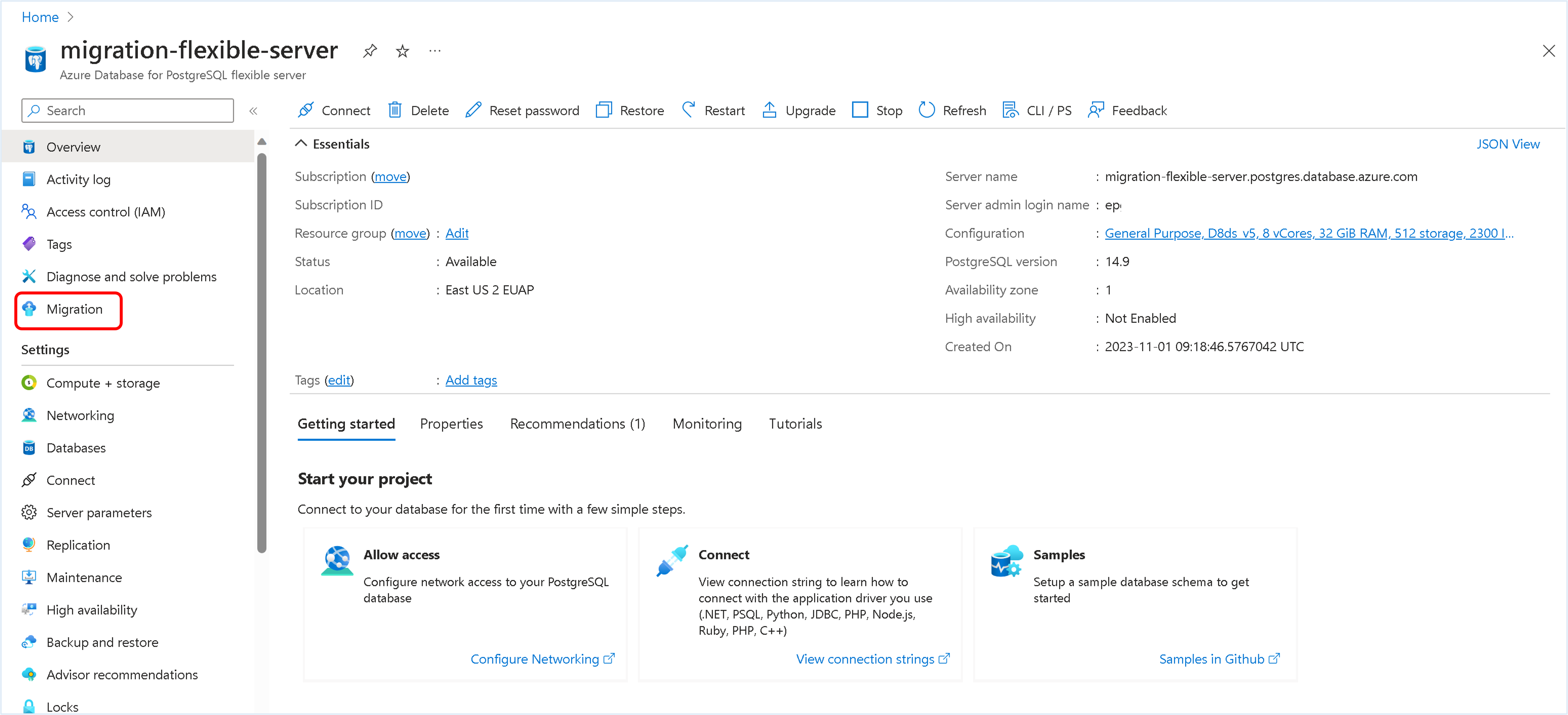Viewport: 1568px width, 715px height.
Task: Click the Resource group move link
Action: tap(410, 233)
